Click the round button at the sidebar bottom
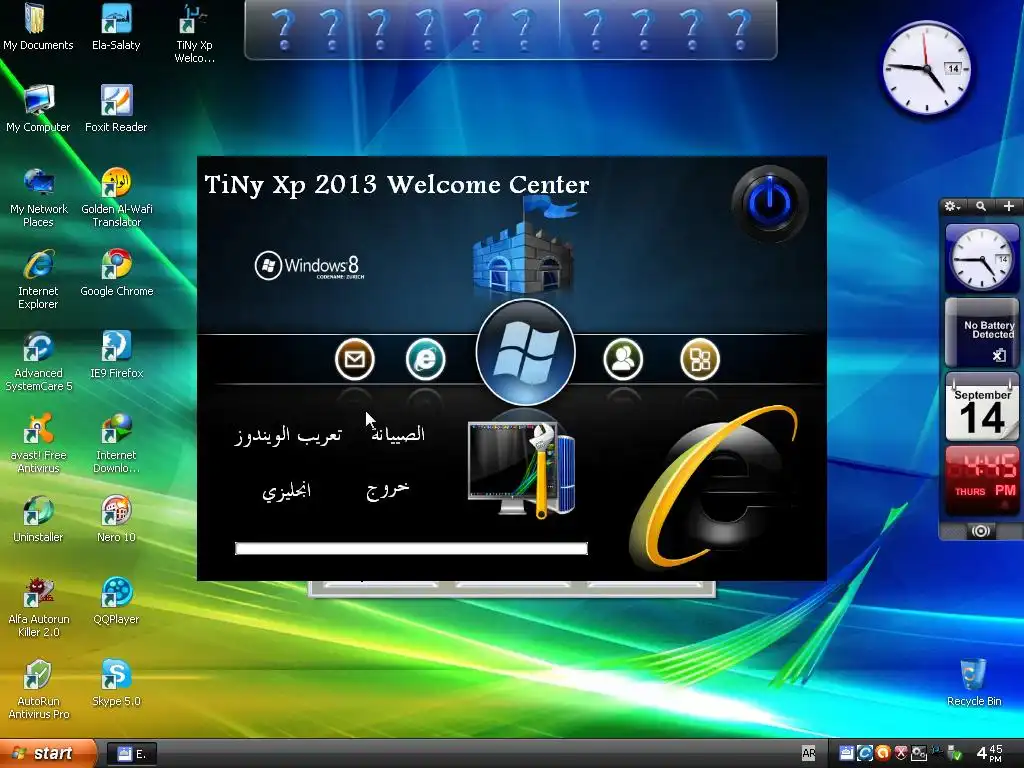This screenshot has height=768, width=1024. pos(981,531)
